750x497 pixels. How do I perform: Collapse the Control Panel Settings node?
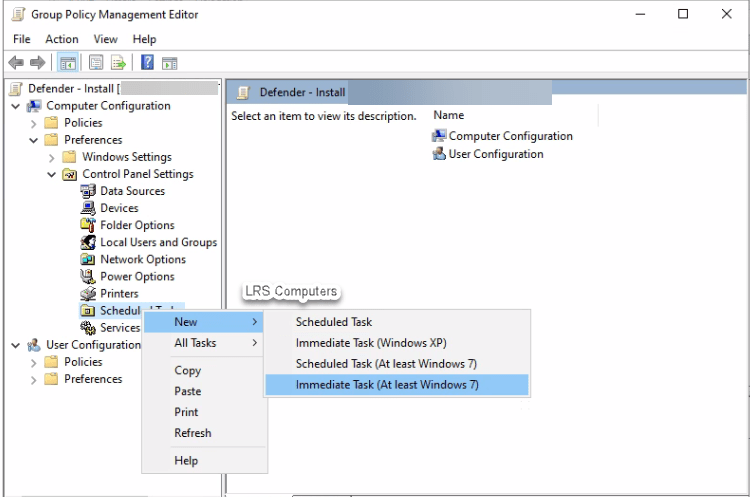52,174
